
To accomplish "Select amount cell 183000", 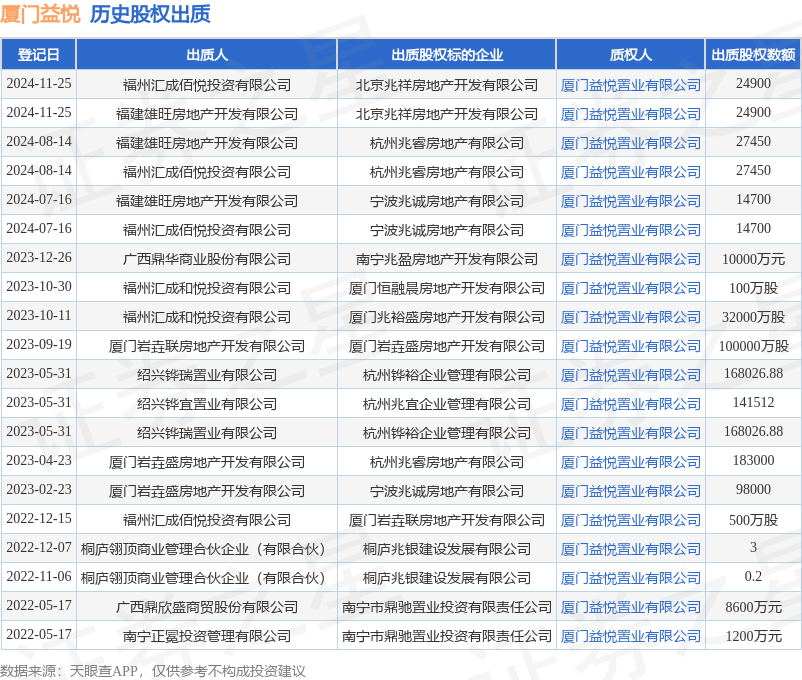I will (753, 460).
